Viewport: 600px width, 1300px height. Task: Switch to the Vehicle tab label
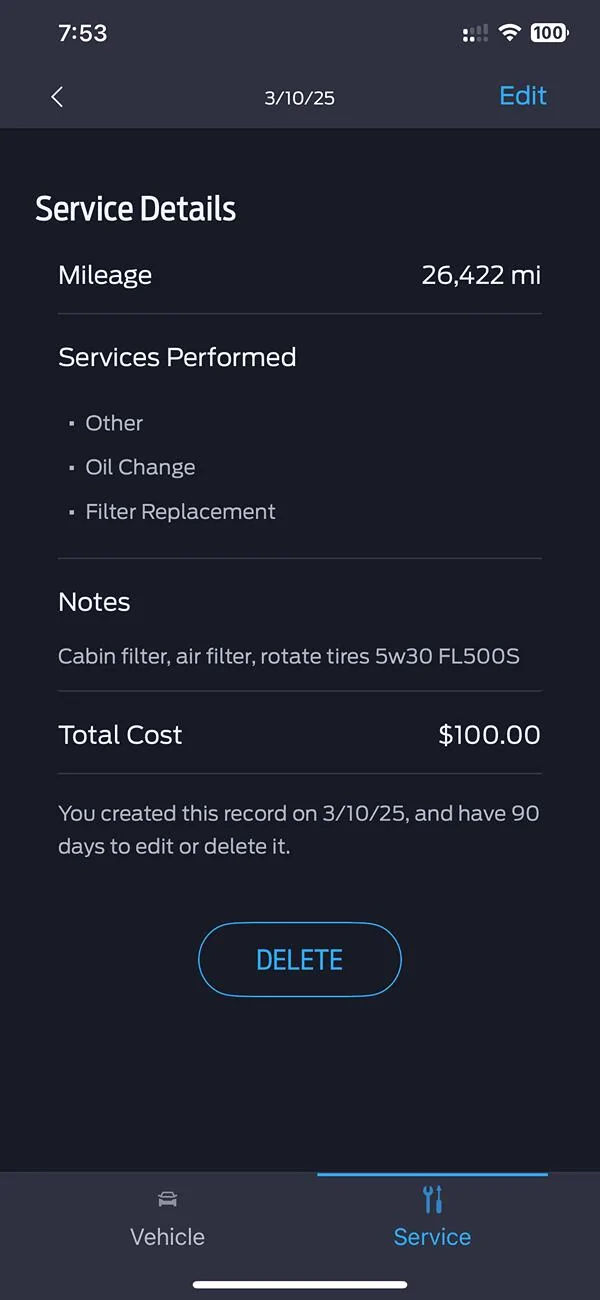pyautogui.click(x=167, y=1237)
